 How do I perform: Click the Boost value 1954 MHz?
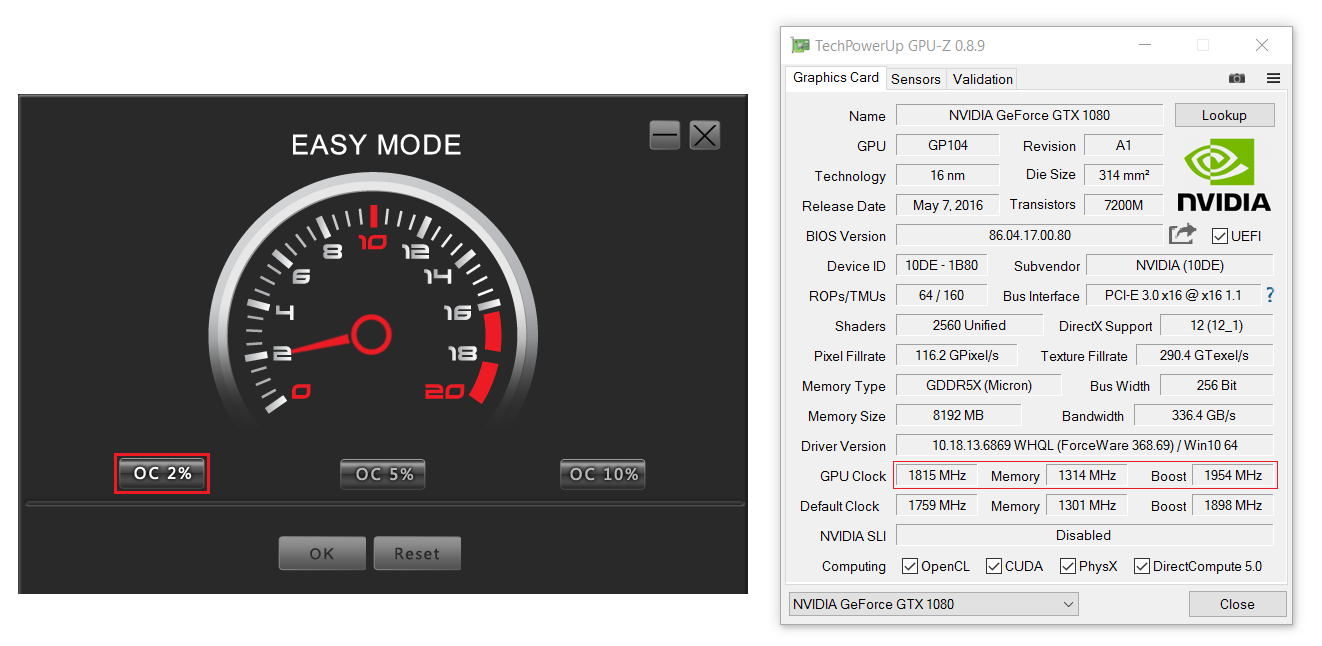point(1232,475)
